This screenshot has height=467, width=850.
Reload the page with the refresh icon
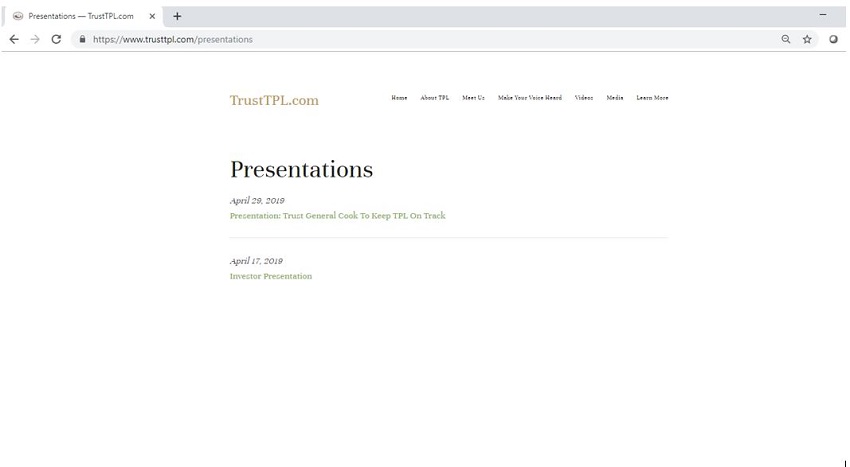56,39
